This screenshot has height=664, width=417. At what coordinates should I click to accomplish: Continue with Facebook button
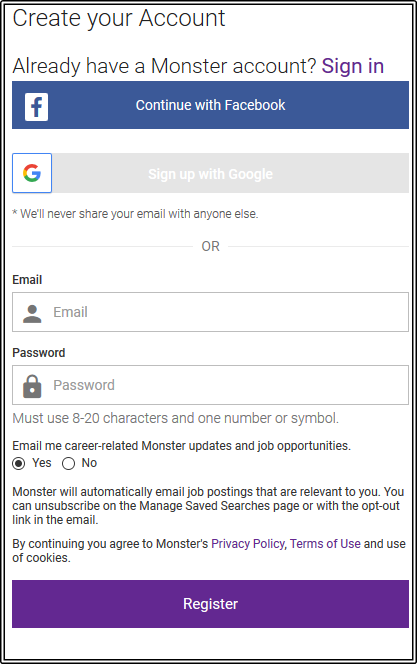(210, 105)
